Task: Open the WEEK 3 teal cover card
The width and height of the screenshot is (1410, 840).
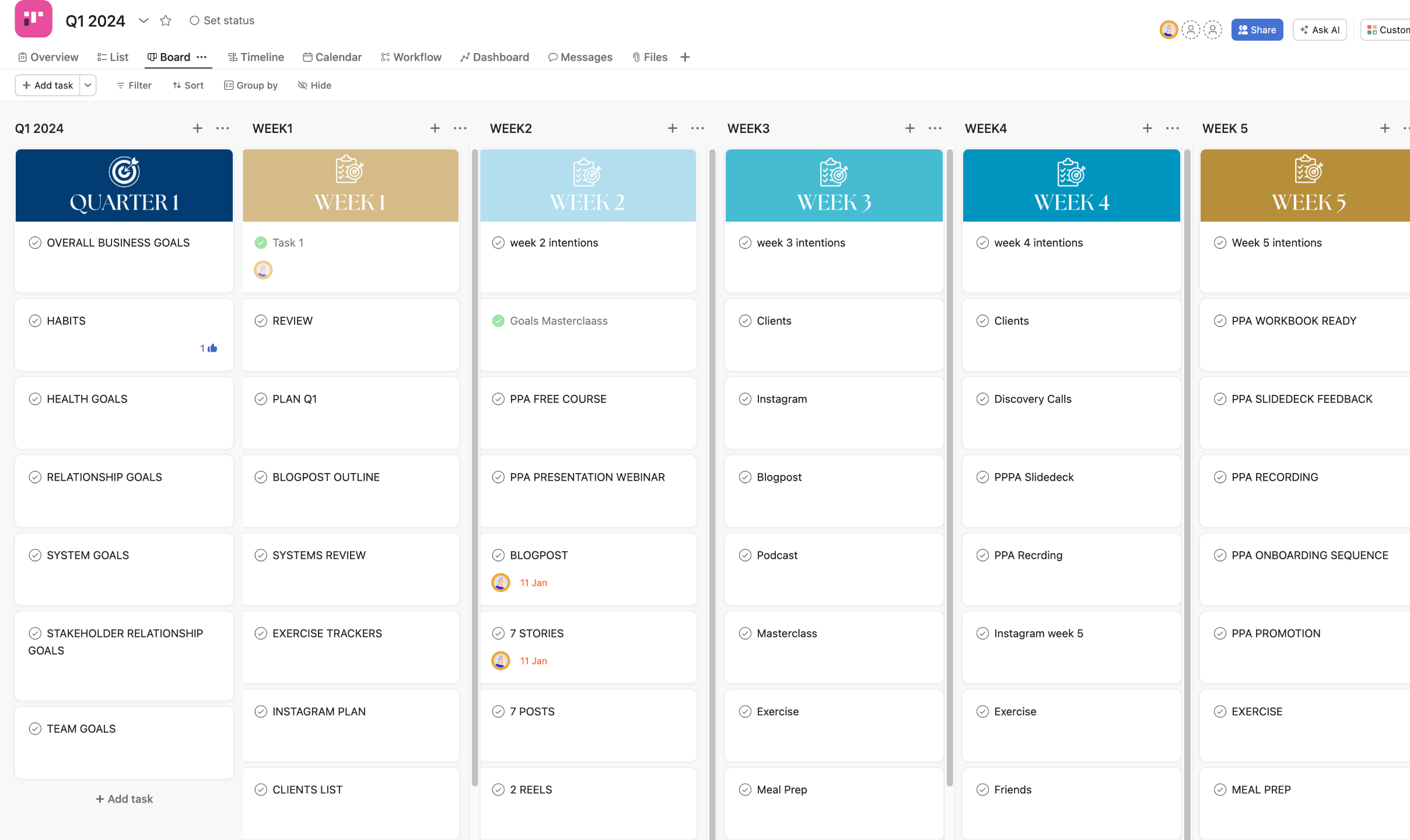Action: [834, 185]
